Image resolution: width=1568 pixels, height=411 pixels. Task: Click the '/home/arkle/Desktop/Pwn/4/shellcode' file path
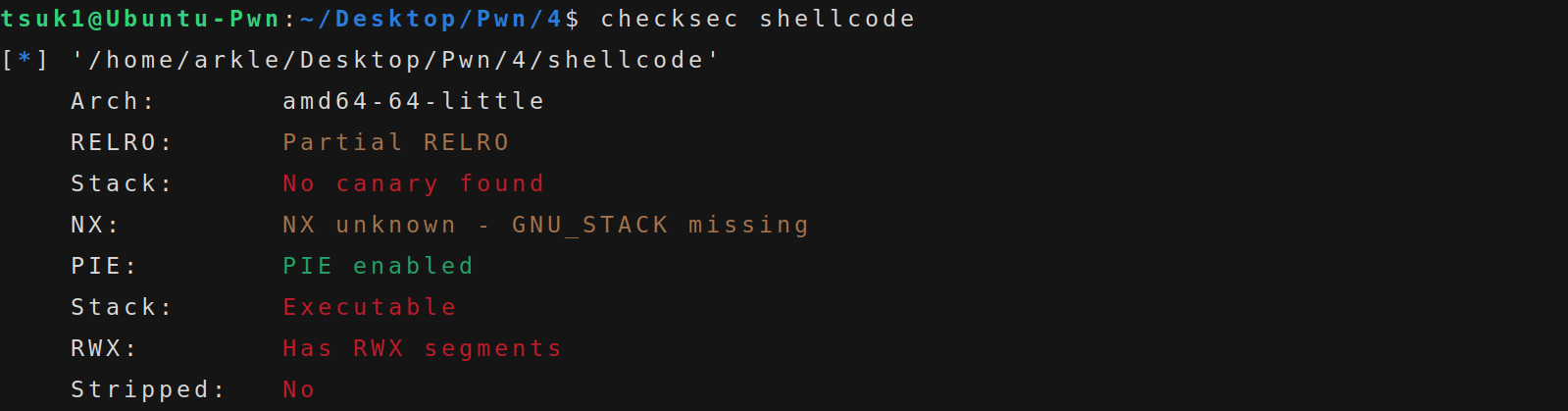click(x=395, y=60)
